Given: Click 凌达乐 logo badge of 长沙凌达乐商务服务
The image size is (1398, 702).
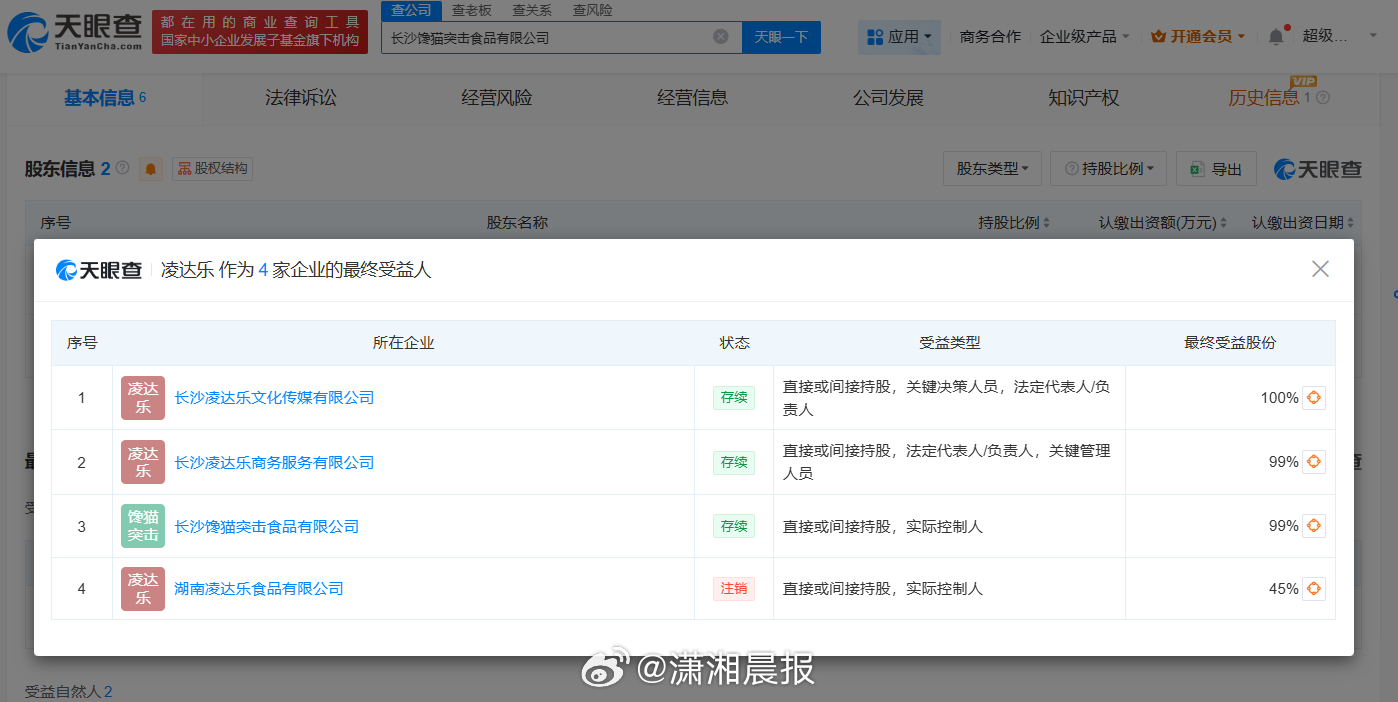Looking at the screenshot, I should (x=143, y=462).
